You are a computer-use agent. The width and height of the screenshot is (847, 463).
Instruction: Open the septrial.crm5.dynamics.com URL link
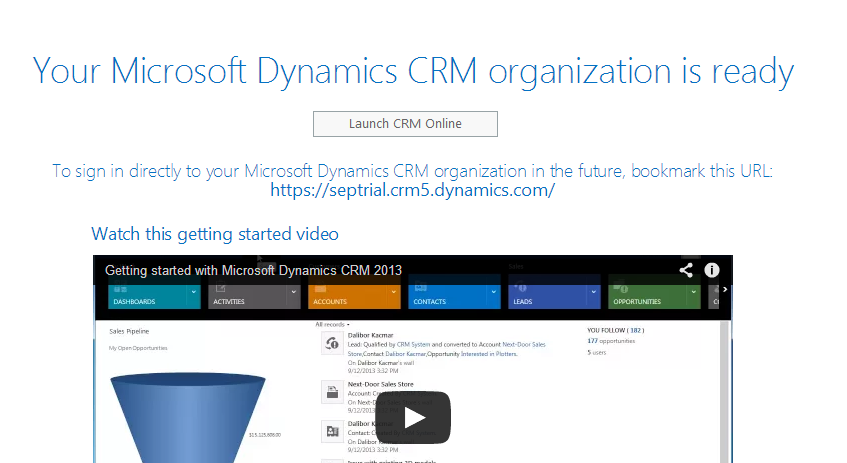[x=412, y=190]
